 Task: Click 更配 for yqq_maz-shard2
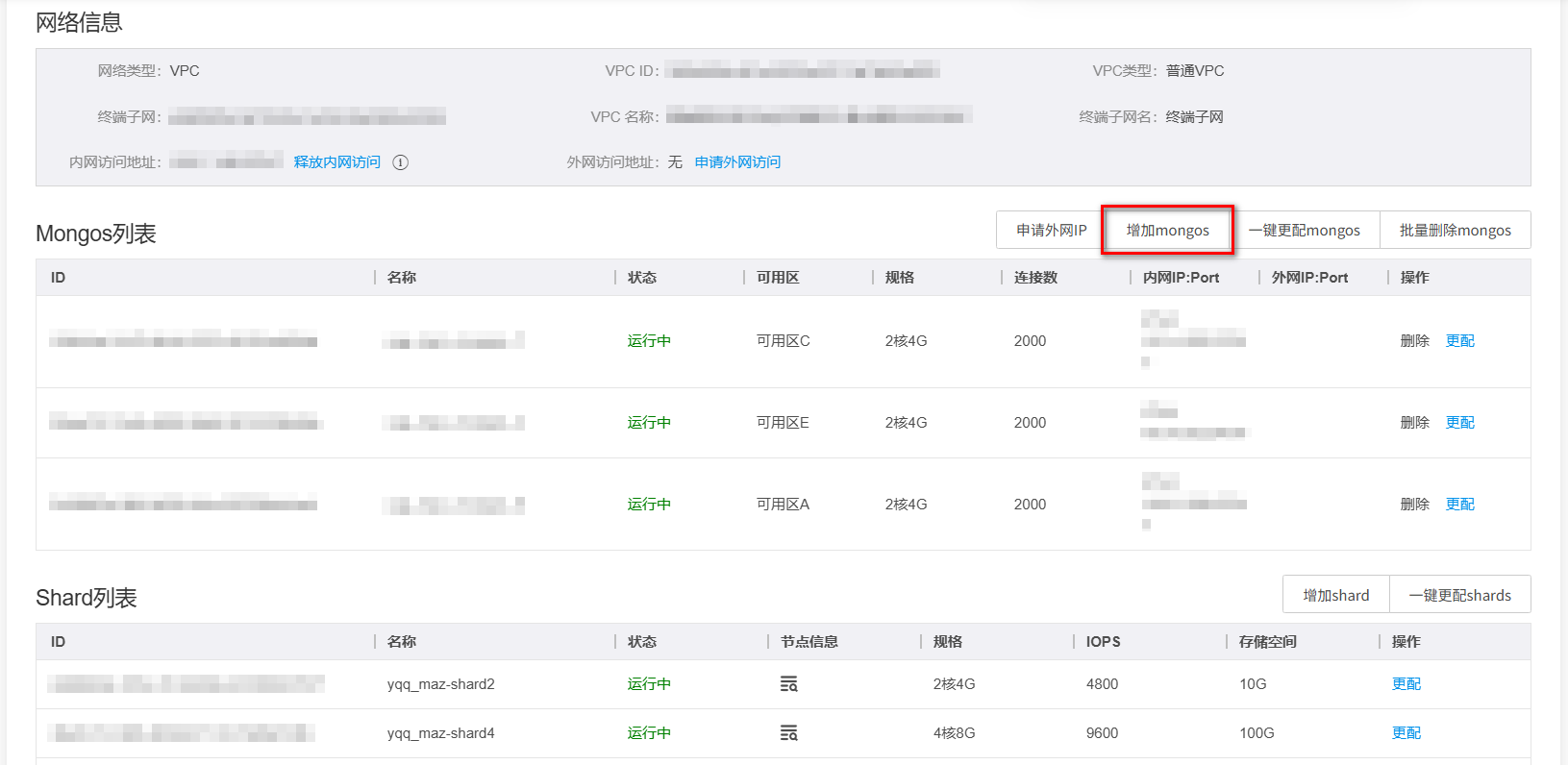[x=1406, y=684]
